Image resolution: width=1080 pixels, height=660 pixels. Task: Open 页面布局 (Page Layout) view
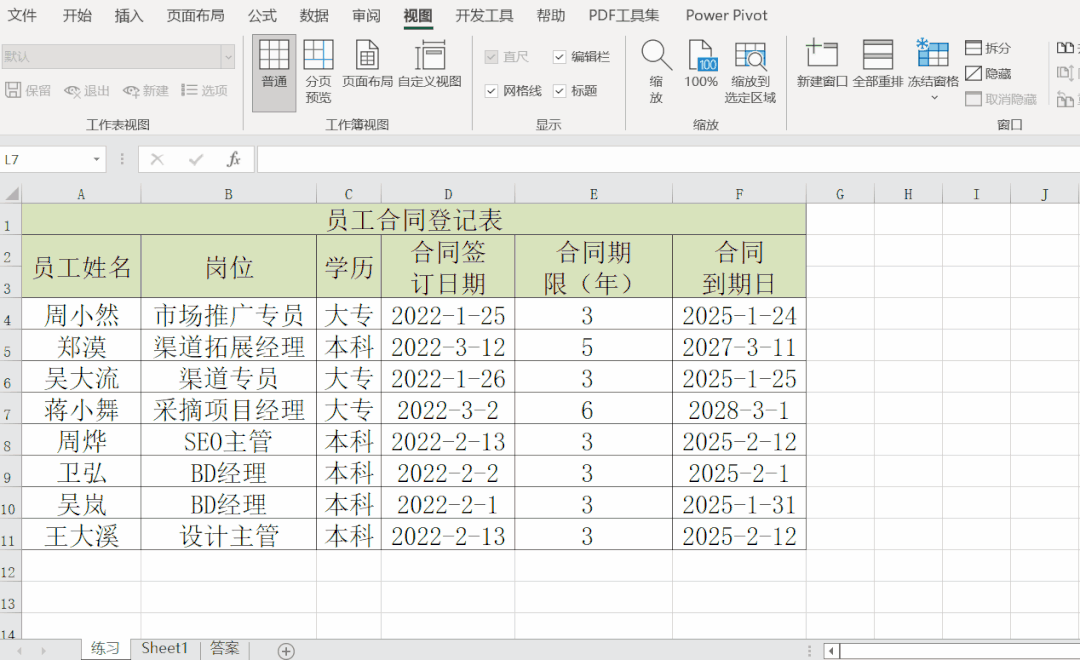click(366, 60)
